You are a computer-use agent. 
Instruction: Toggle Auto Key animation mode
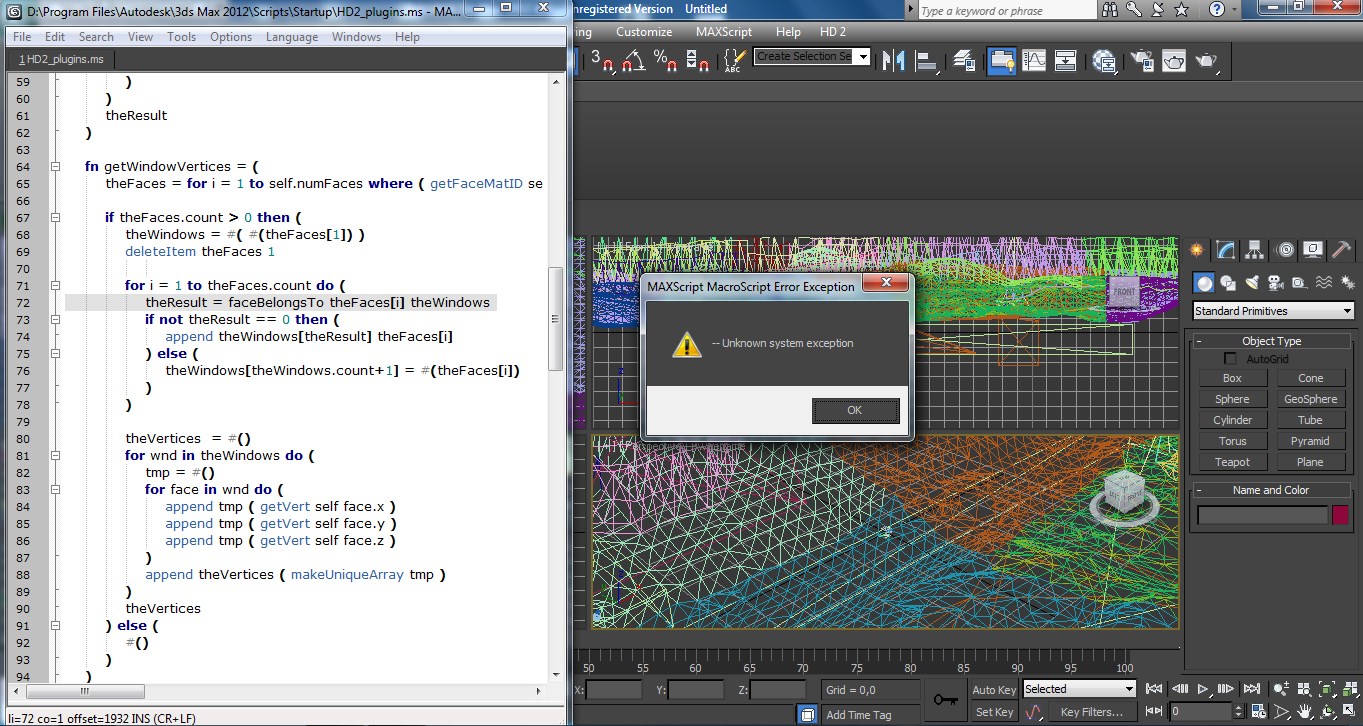point(993,690)
